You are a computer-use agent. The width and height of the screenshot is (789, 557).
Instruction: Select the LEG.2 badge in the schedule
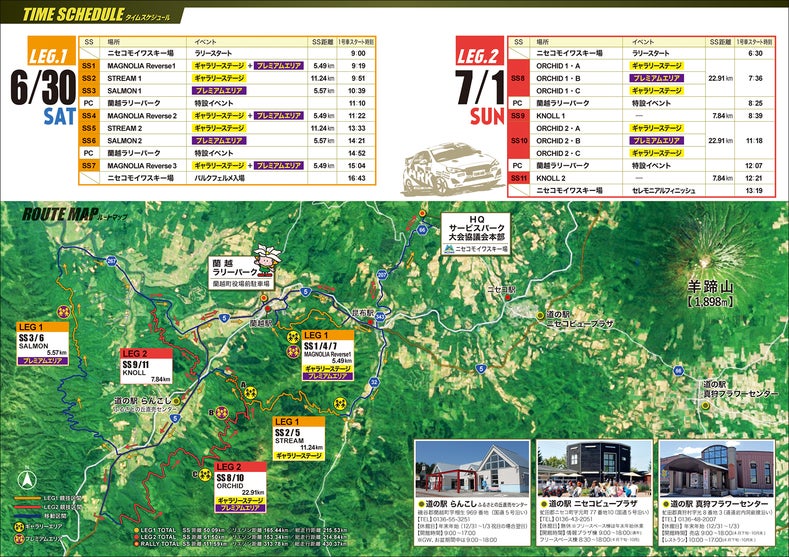coord(478,56)
